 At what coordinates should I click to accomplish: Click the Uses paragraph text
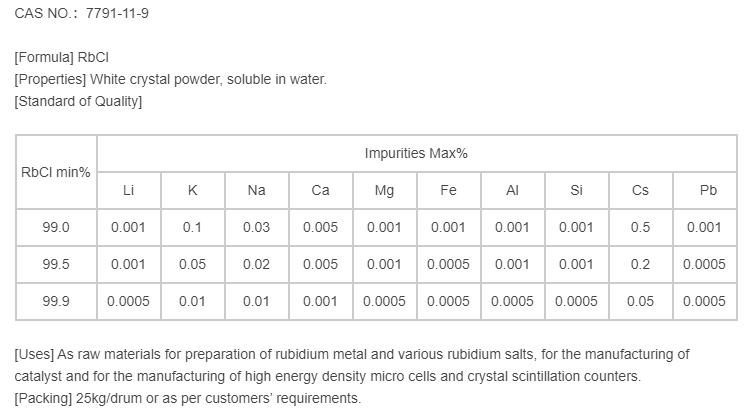[x=352, y=365]
